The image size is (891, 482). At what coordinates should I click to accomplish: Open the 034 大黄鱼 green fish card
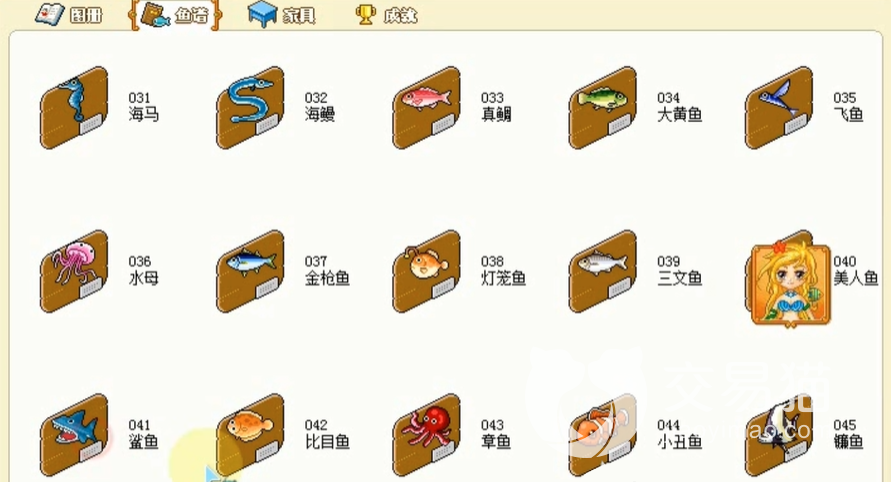(x=602, y=108)
